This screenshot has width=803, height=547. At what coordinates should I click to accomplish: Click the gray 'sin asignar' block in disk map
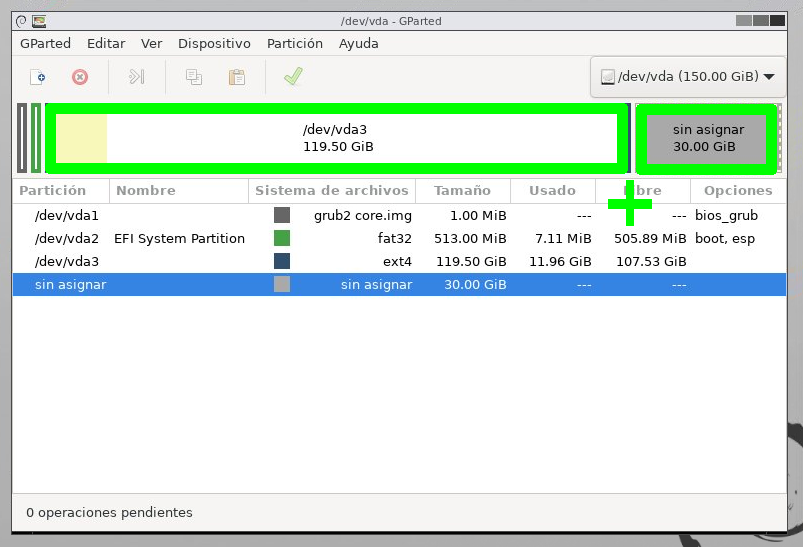(707, 138)
